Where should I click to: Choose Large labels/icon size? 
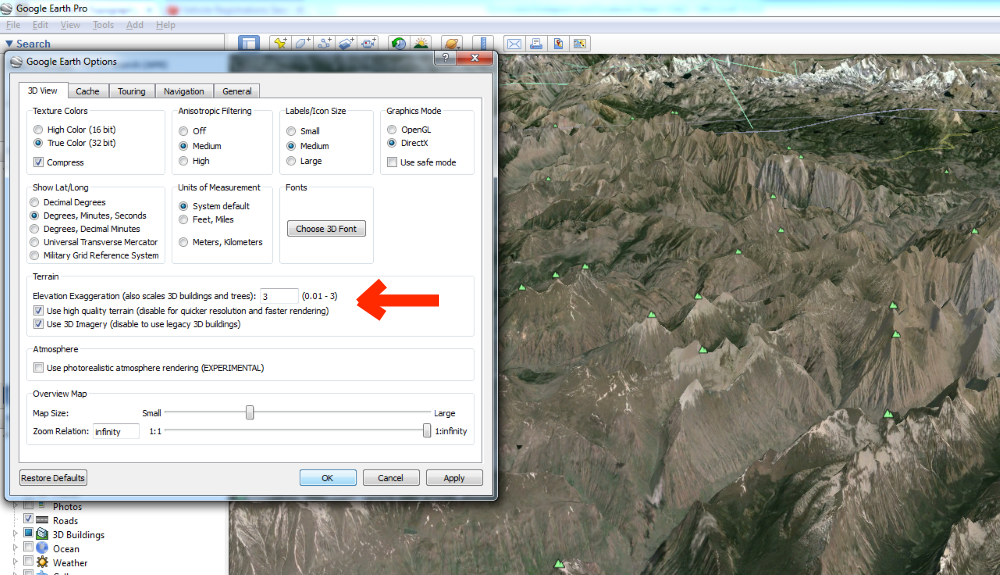(x=291, y=161)
